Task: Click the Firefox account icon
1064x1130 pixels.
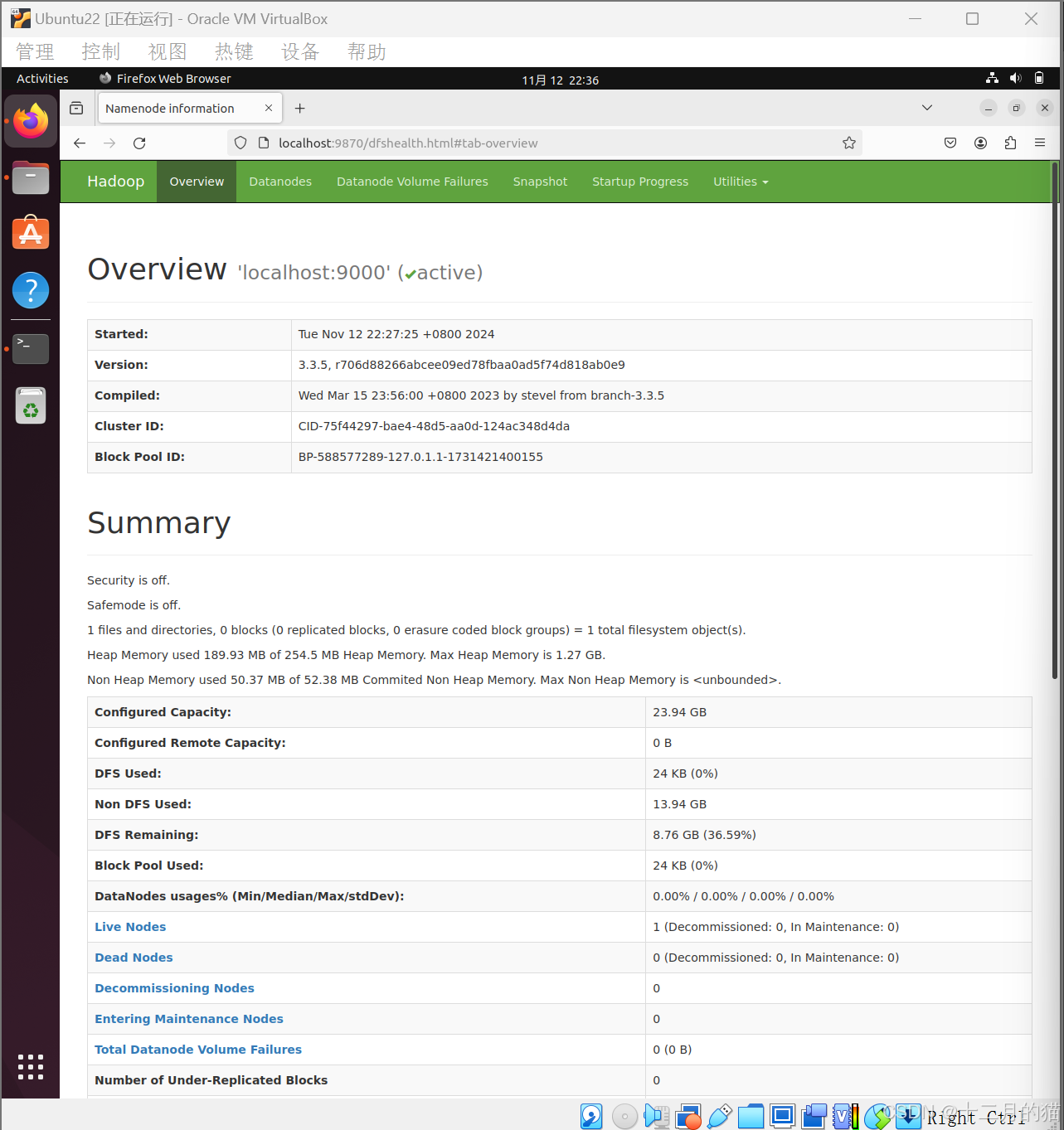Action: (980, 143)
